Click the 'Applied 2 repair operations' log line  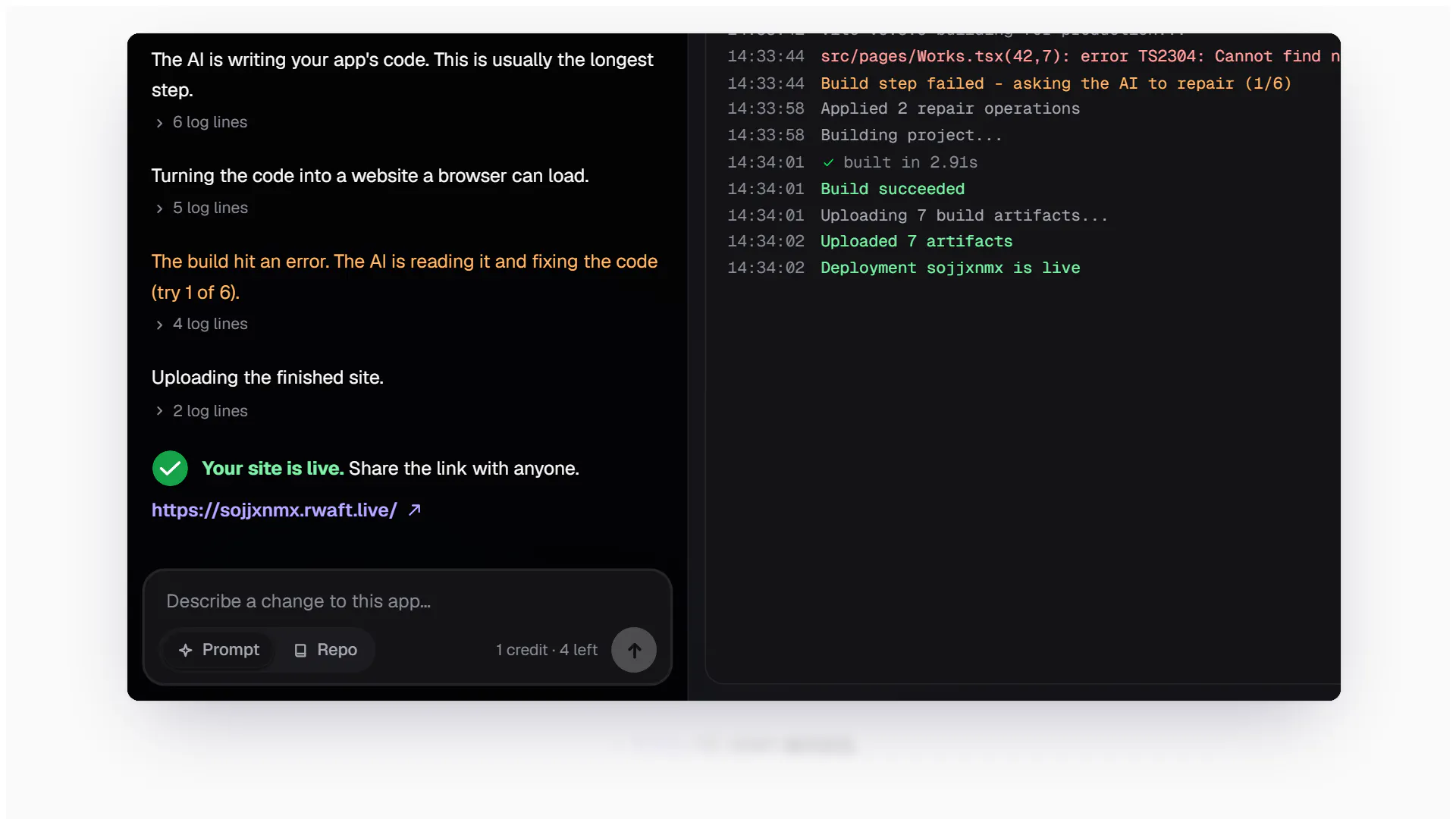(950, 108)
